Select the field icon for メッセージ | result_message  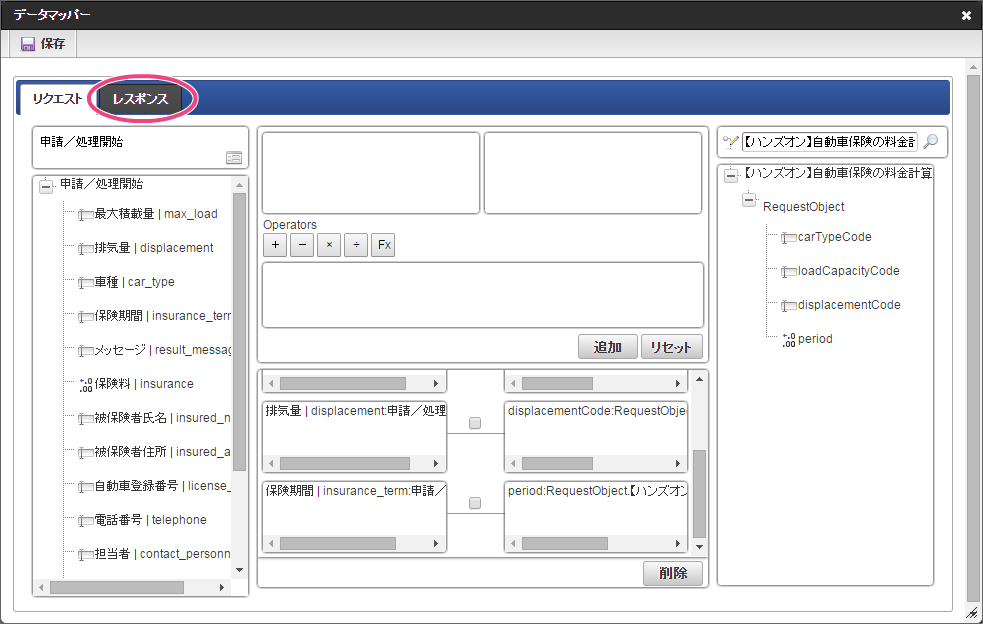tap(86, 351)
